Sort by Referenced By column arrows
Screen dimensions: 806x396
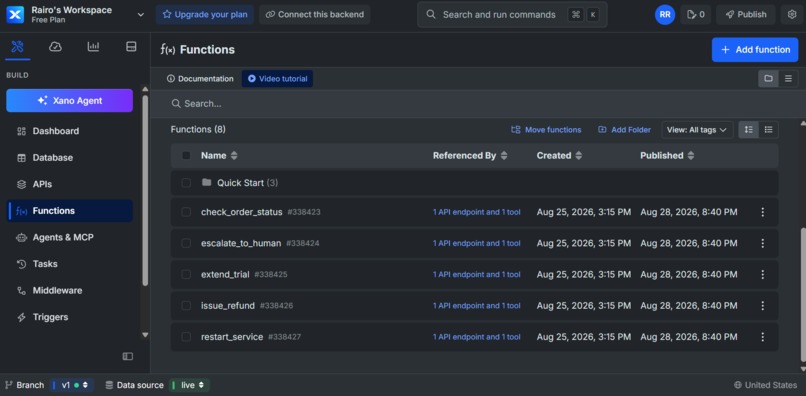[504, 155]
